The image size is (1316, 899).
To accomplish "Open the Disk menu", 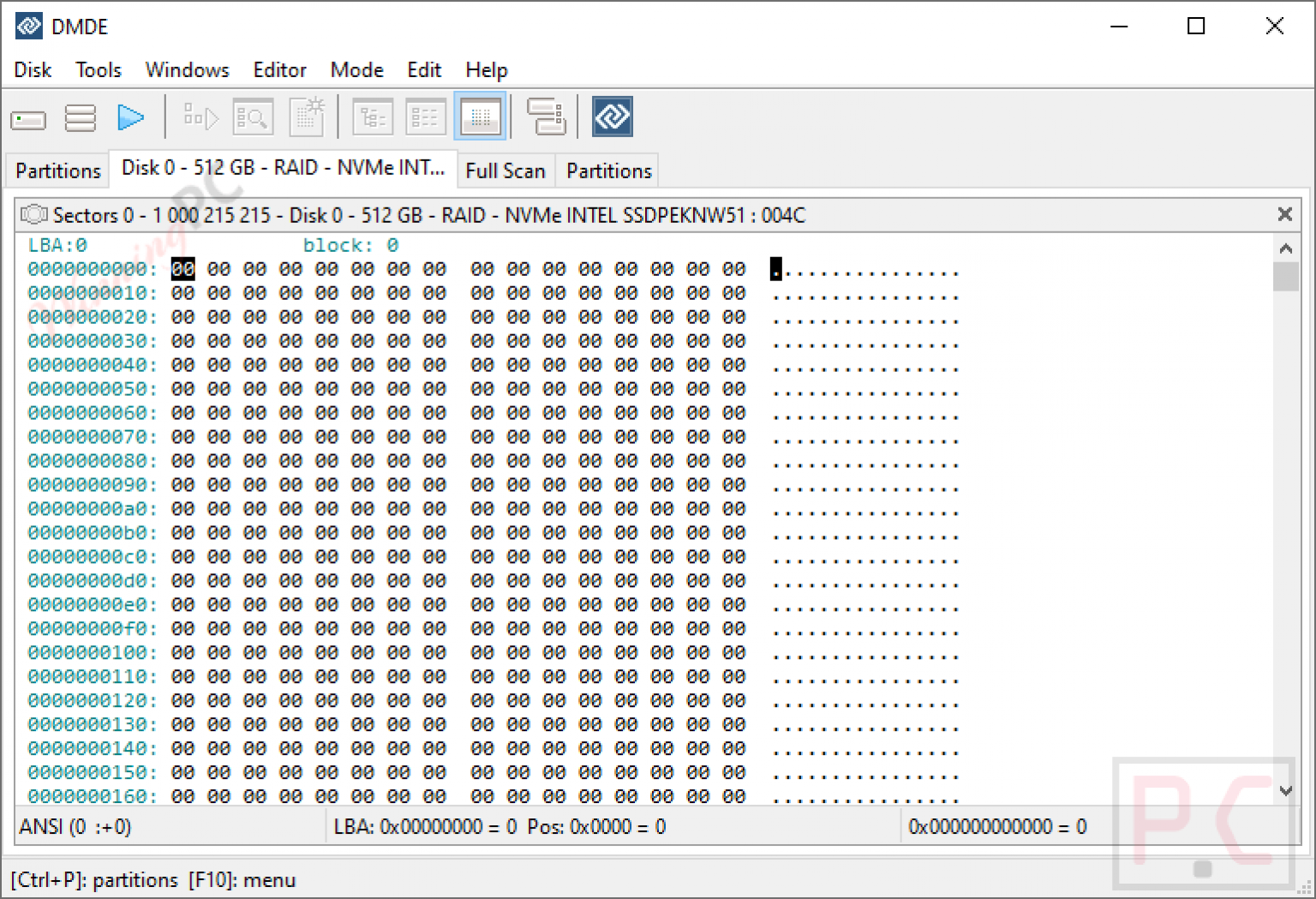I will pyautogui.click(x=33, y=70).
